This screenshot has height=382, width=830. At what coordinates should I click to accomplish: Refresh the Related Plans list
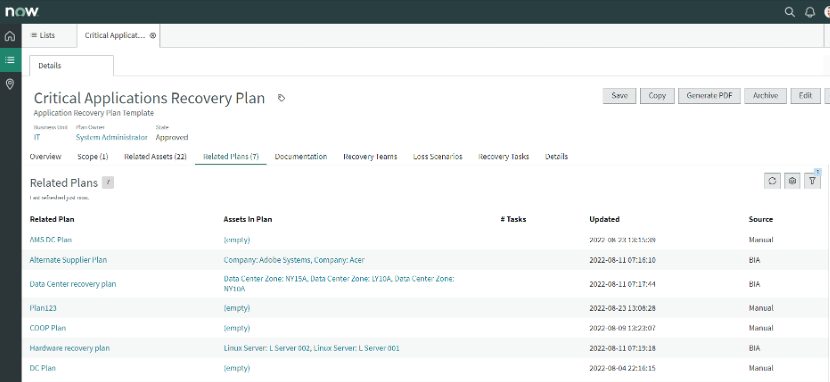(772, 181)
